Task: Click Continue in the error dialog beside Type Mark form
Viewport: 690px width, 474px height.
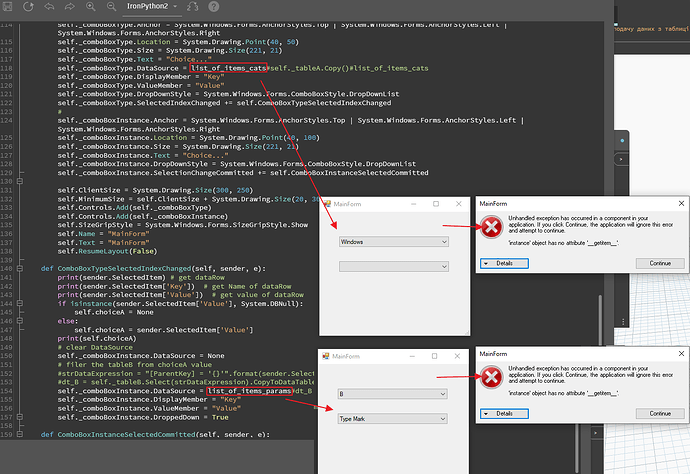Action: (x=660, y=413)
